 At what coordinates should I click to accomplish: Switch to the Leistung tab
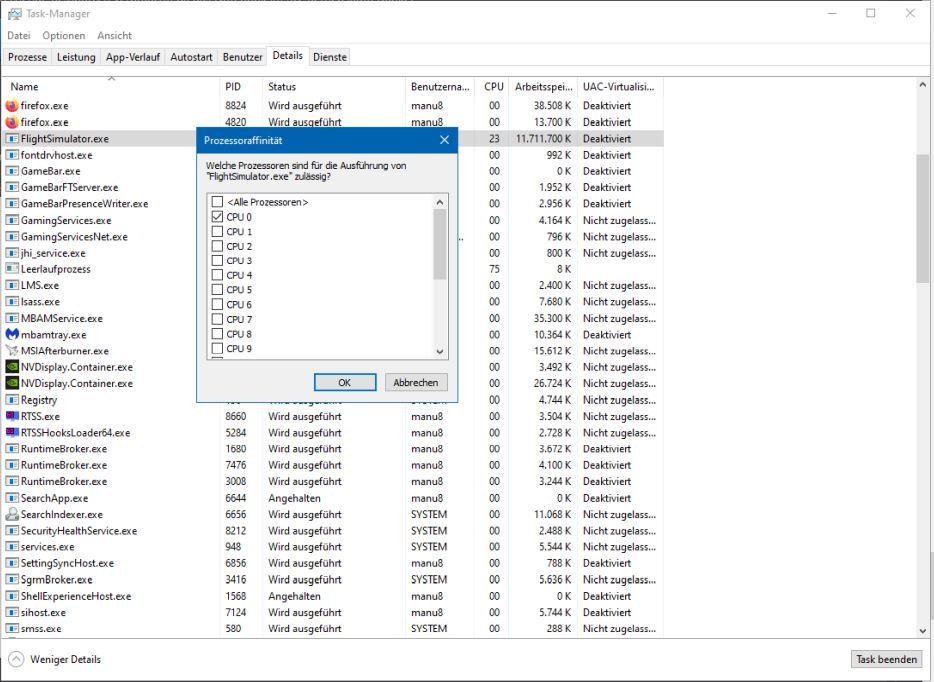76,57
